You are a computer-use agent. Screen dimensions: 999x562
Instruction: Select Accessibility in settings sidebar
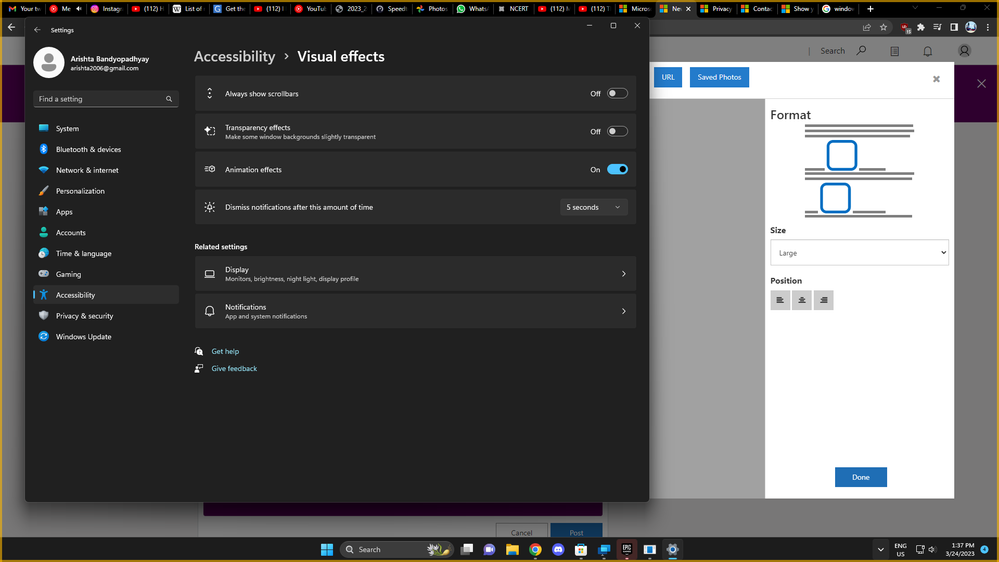[x=106, y=295]
